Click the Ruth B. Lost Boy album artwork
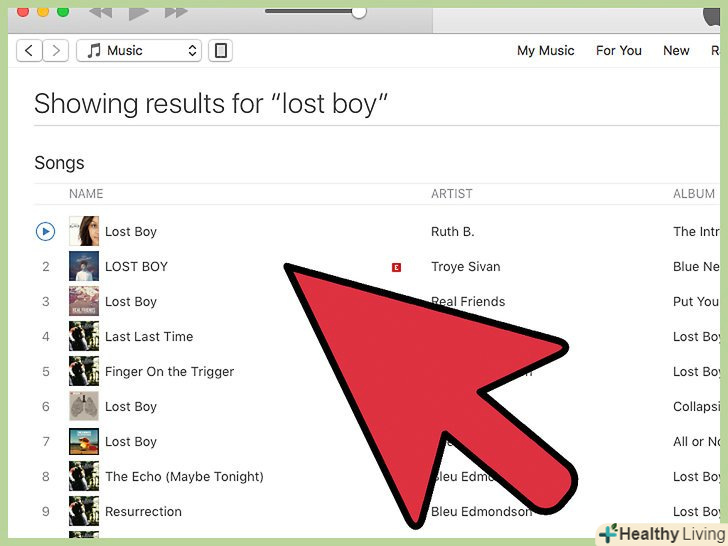Image resolution: width=728 pixels, height=546 pixels. (x=84, y=231)
